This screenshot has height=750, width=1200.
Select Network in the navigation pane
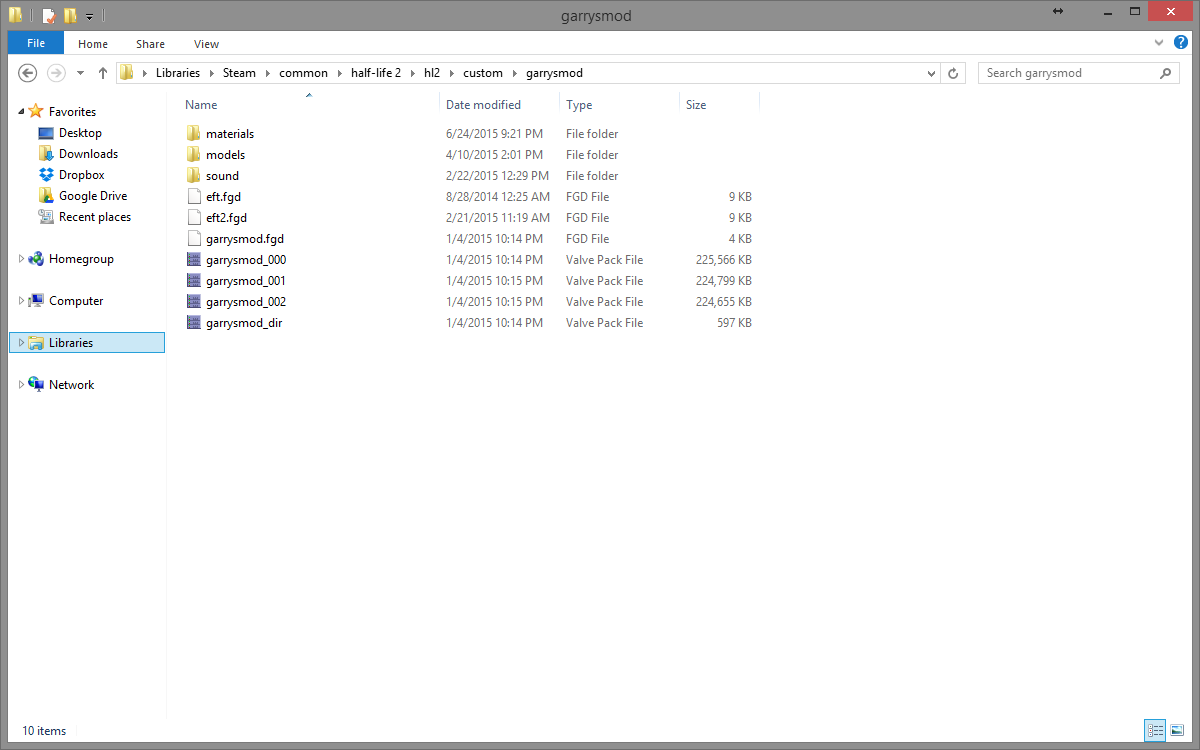pyautogui.click(x=71, y=385)
